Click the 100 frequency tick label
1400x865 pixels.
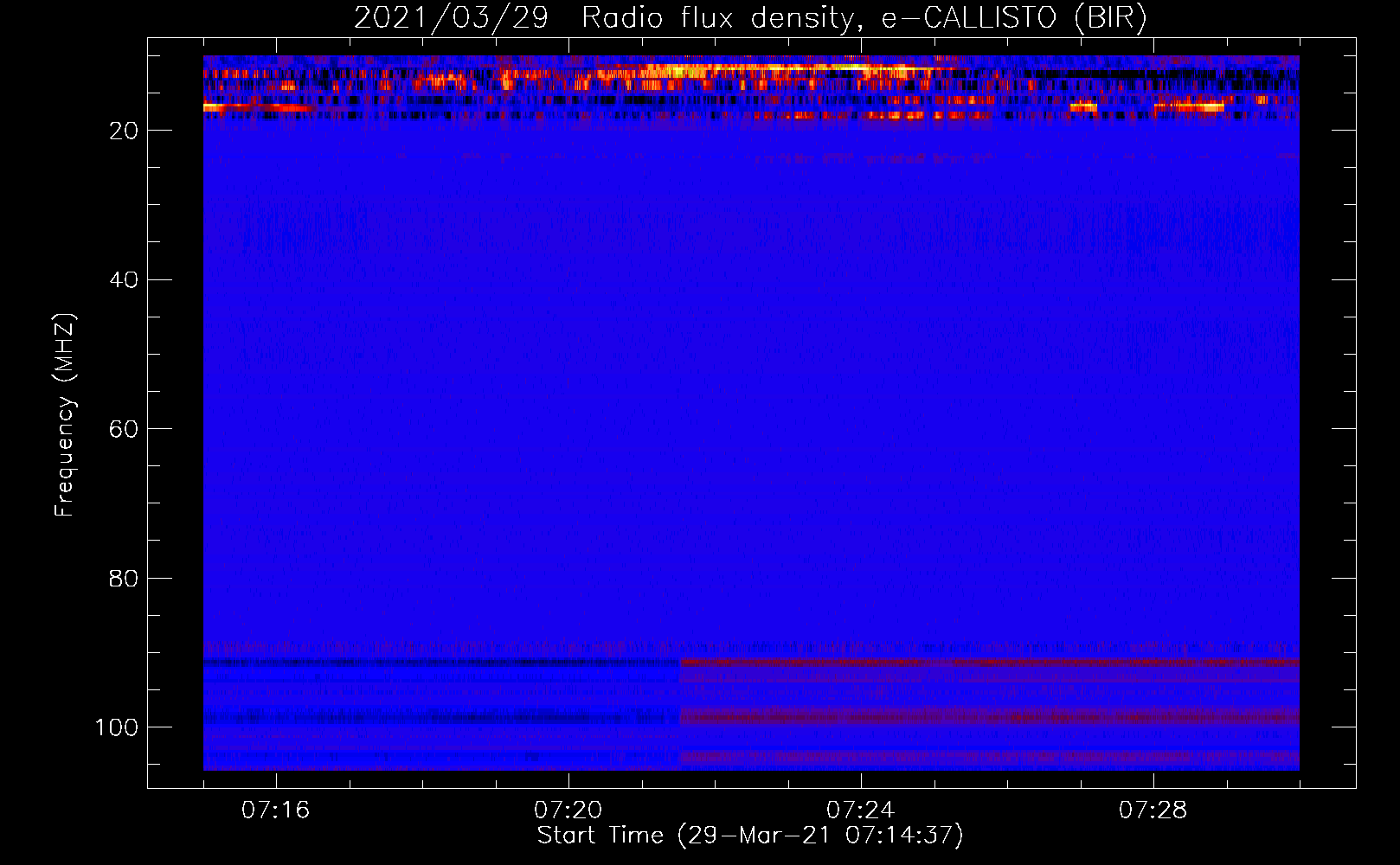pos(117,727)
